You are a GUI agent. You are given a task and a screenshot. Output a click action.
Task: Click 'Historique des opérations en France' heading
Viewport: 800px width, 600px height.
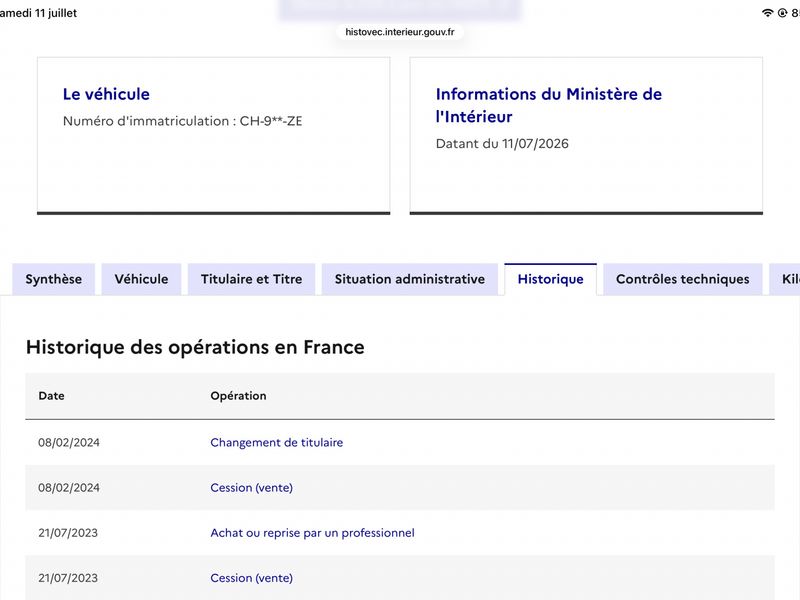pyautogui.click(x=195, y=347)
